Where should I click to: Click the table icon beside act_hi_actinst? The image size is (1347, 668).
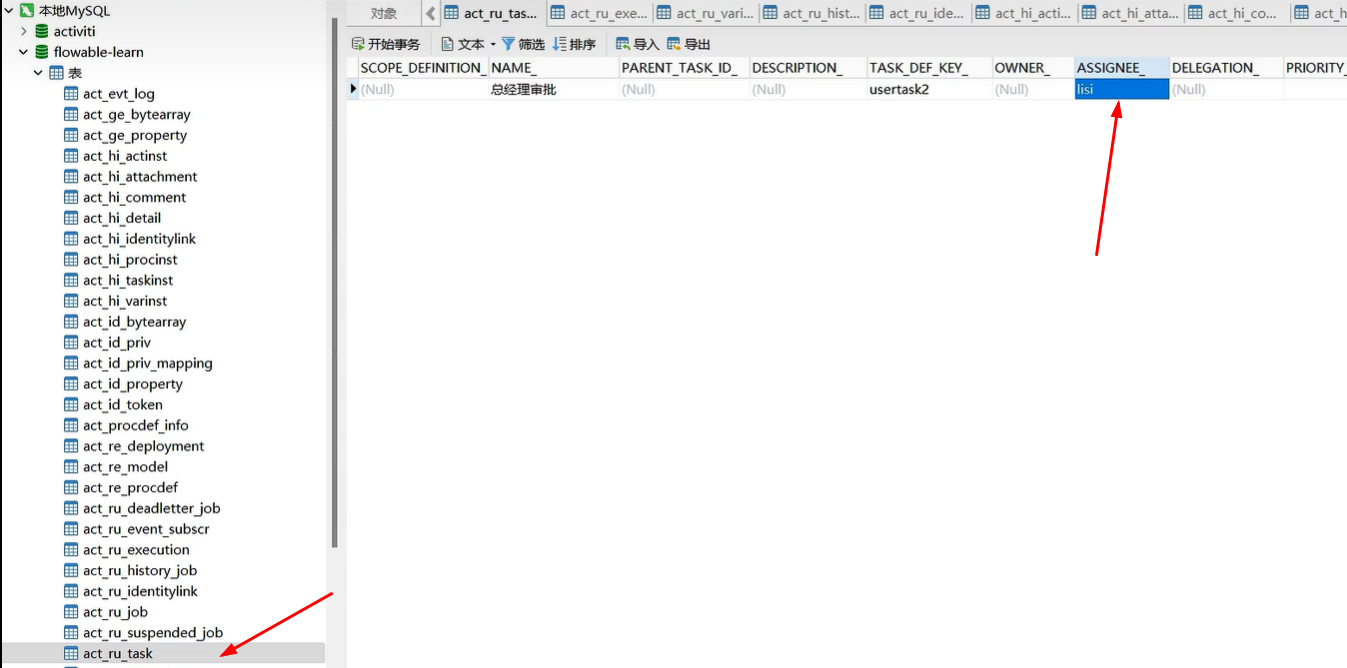coord(71,156)
